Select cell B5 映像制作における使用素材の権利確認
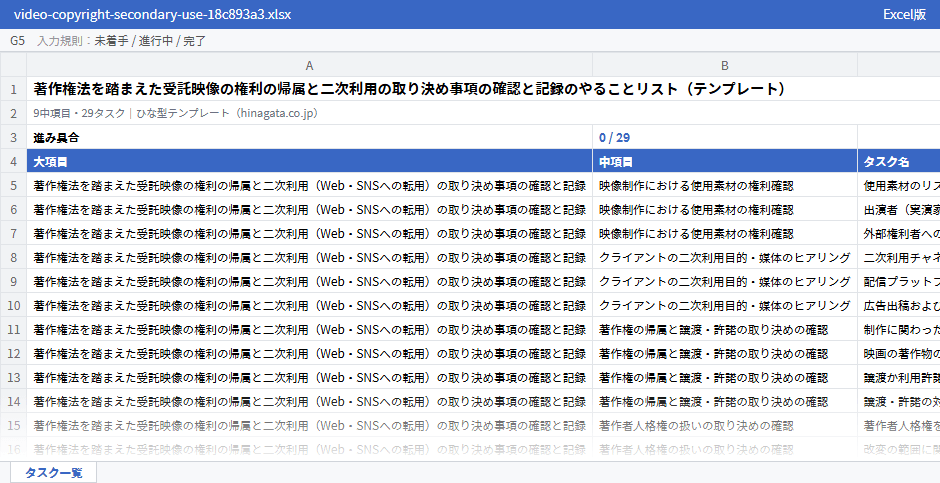940x483 pixels. pos(725,185)
